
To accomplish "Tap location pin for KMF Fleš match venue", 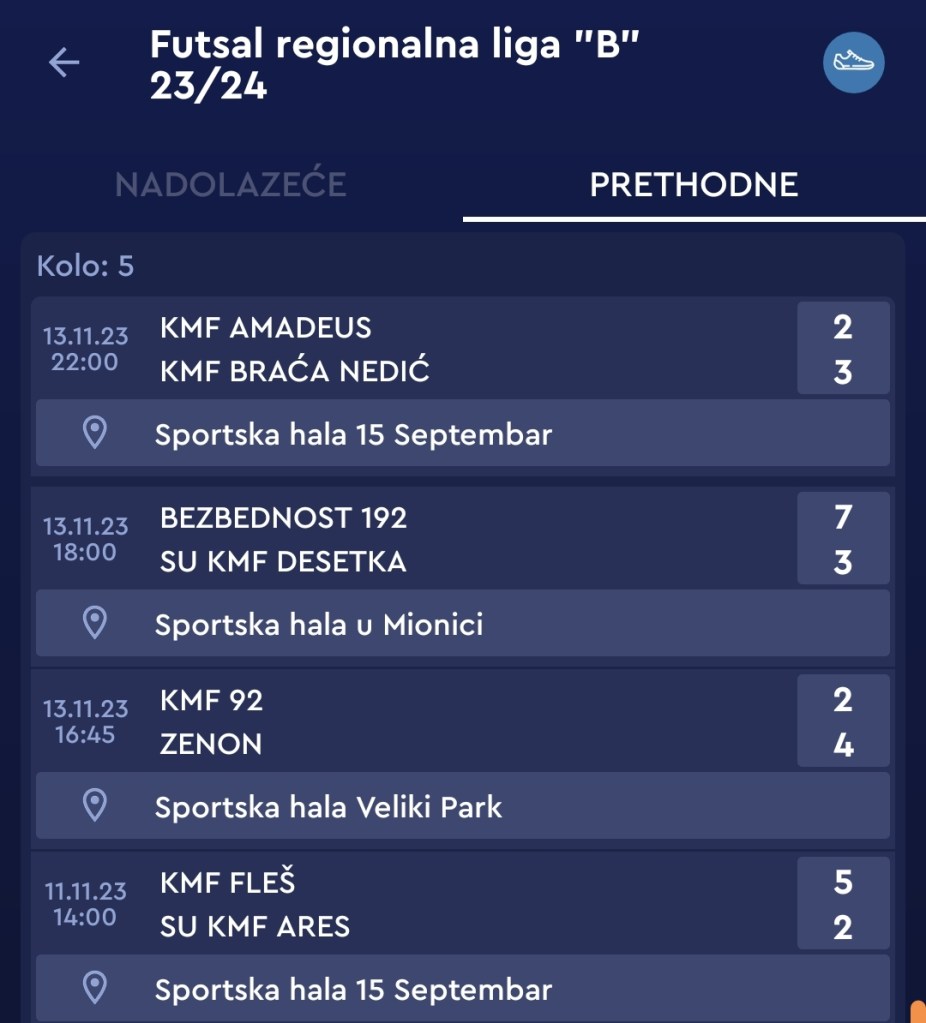I will click(x=94, y=989).
